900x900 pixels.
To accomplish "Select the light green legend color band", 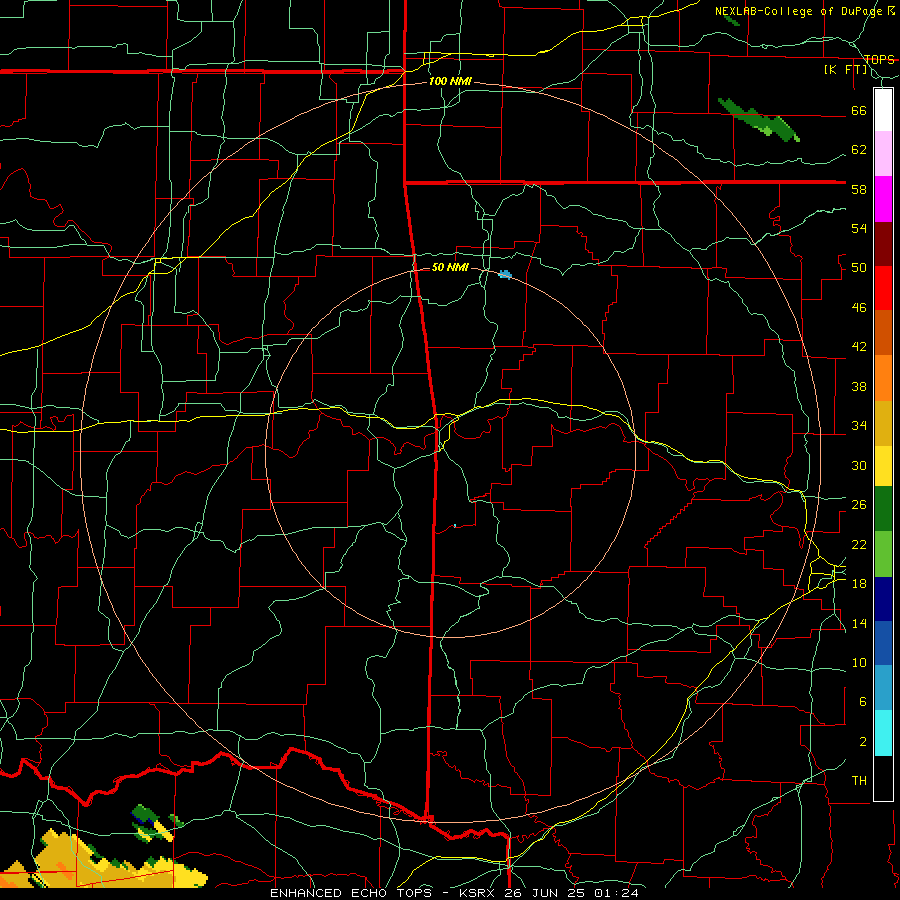I will (883, 554).
